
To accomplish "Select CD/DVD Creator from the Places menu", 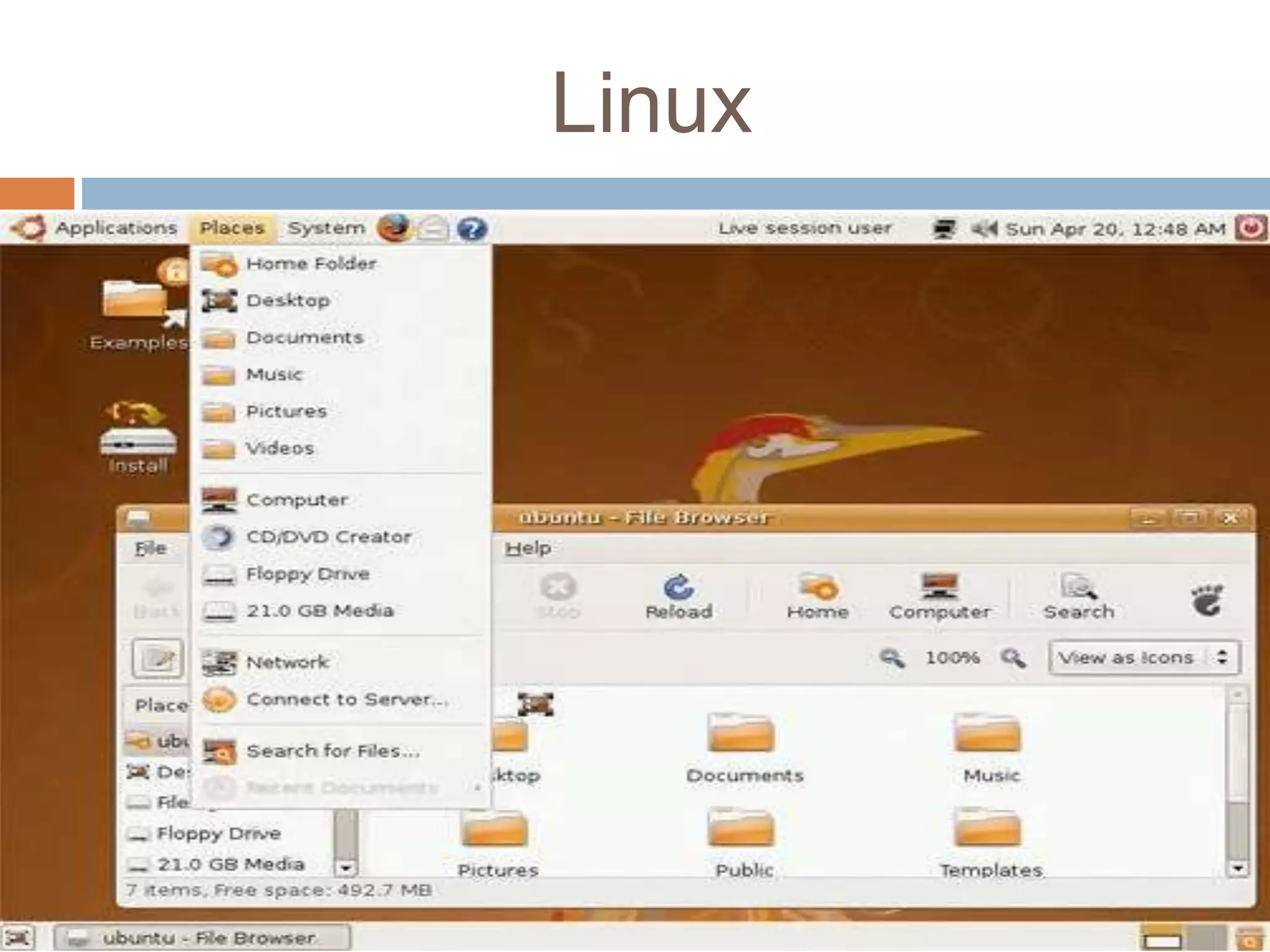I will click(342, 537).
